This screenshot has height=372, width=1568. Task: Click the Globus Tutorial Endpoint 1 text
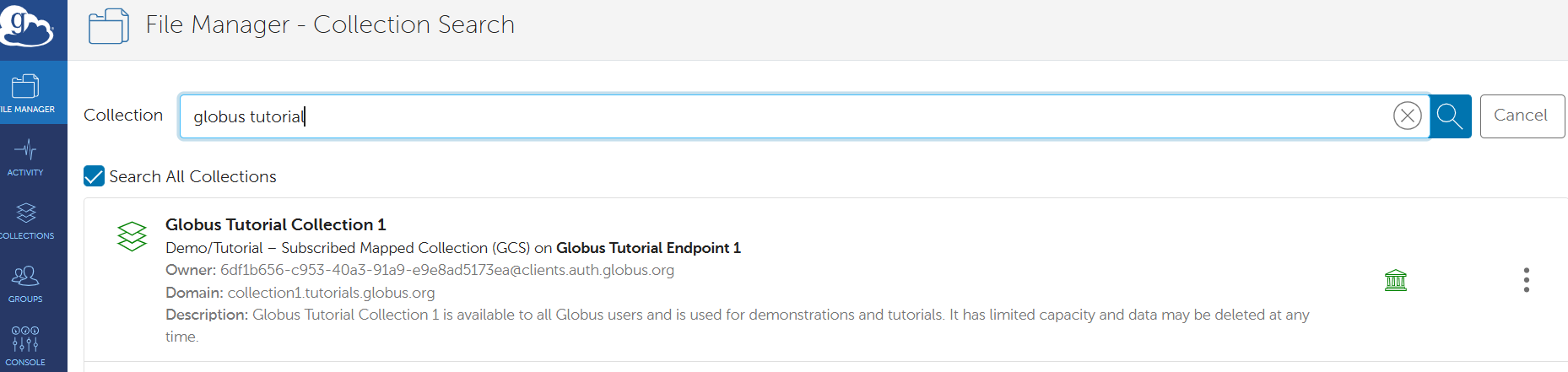648,248
